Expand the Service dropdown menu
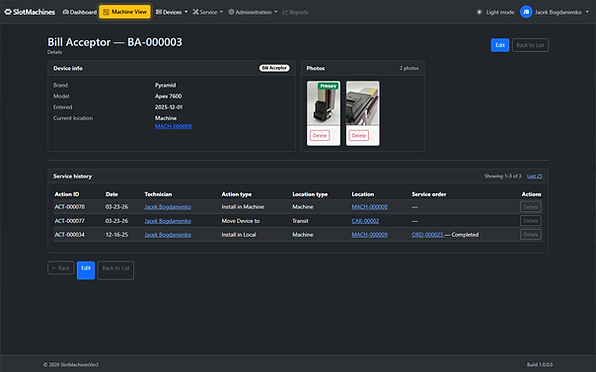The width and height of the screenshot is (596, 372). (208, 12)
